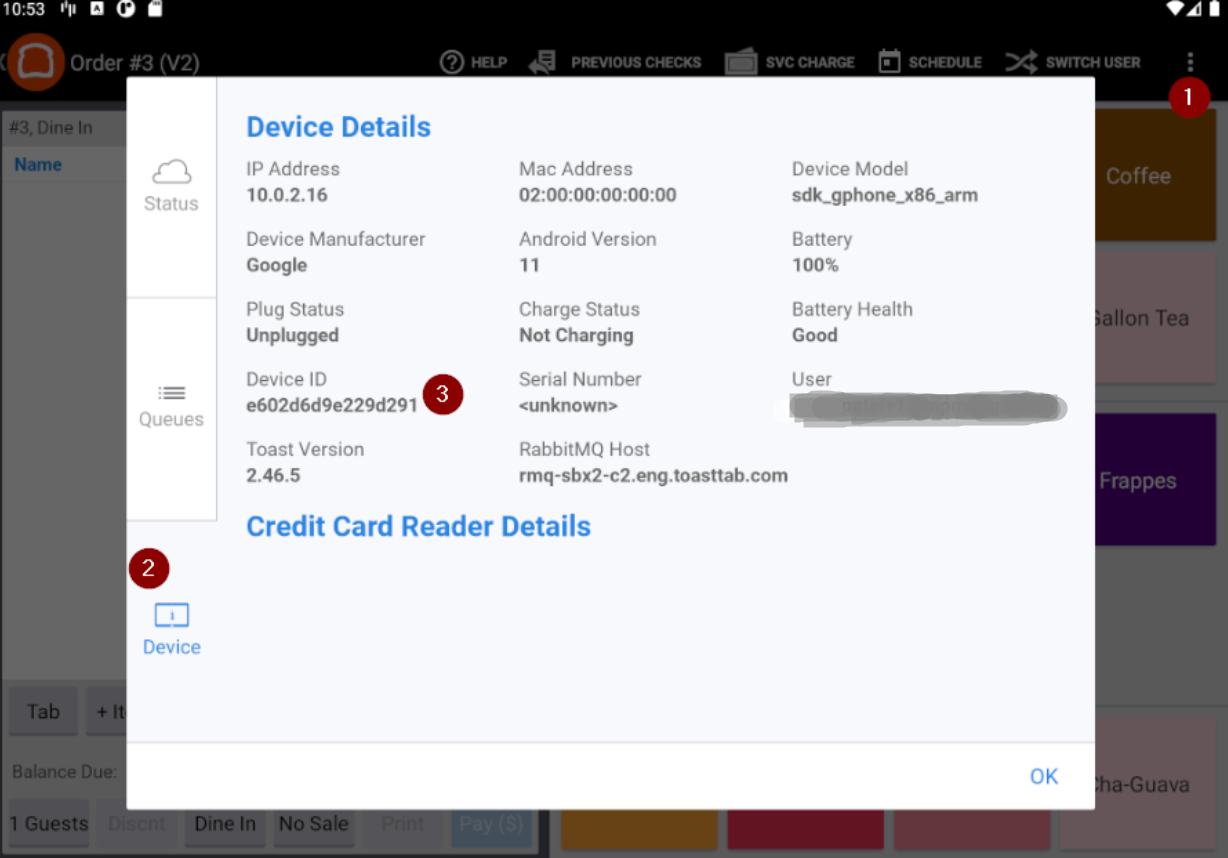Switch to the Tab view
The image size is (1228, 858).
click(x=42, y=711)
